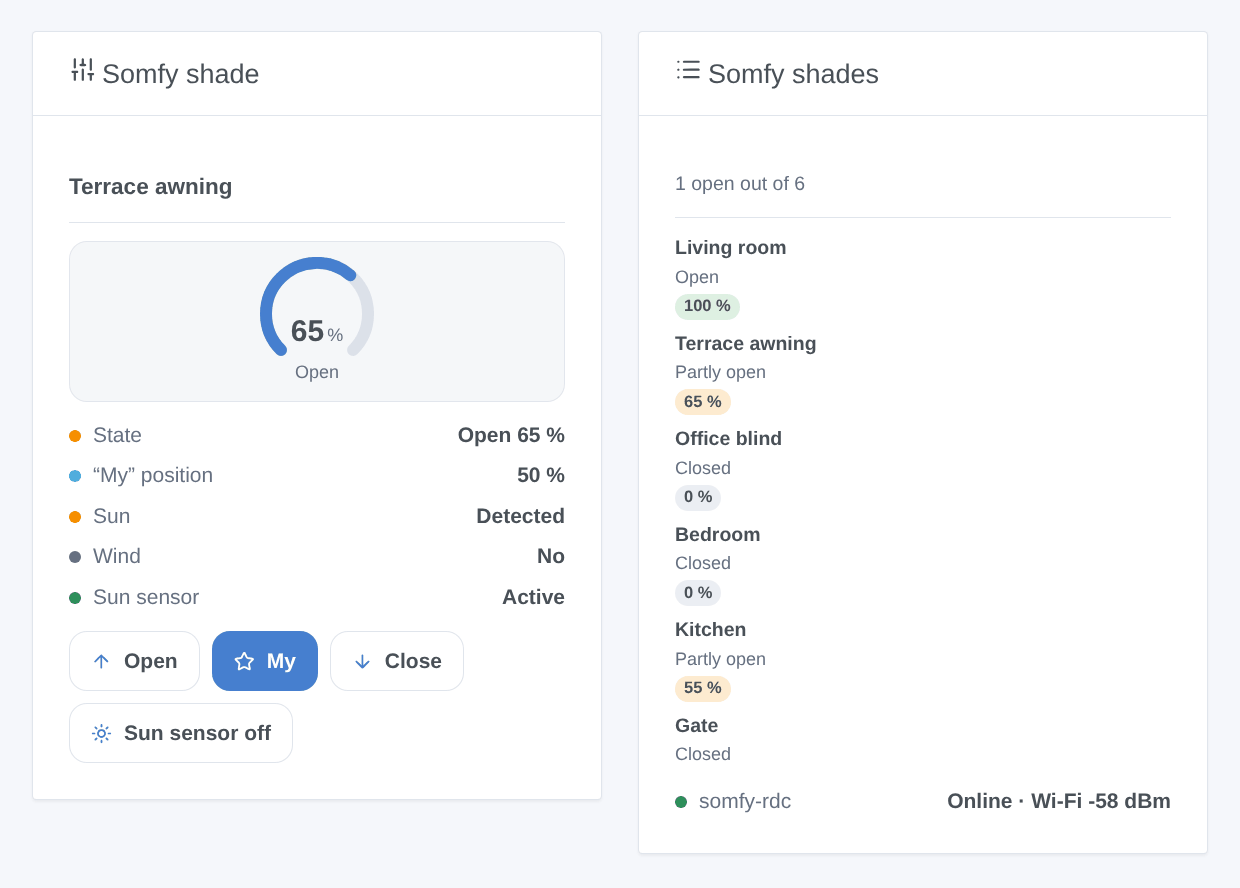Viewport: 1240px width, 888px height.
Task: Click the orange dot next to Sun
Action: pyautogui.click(x=75, y=517)
